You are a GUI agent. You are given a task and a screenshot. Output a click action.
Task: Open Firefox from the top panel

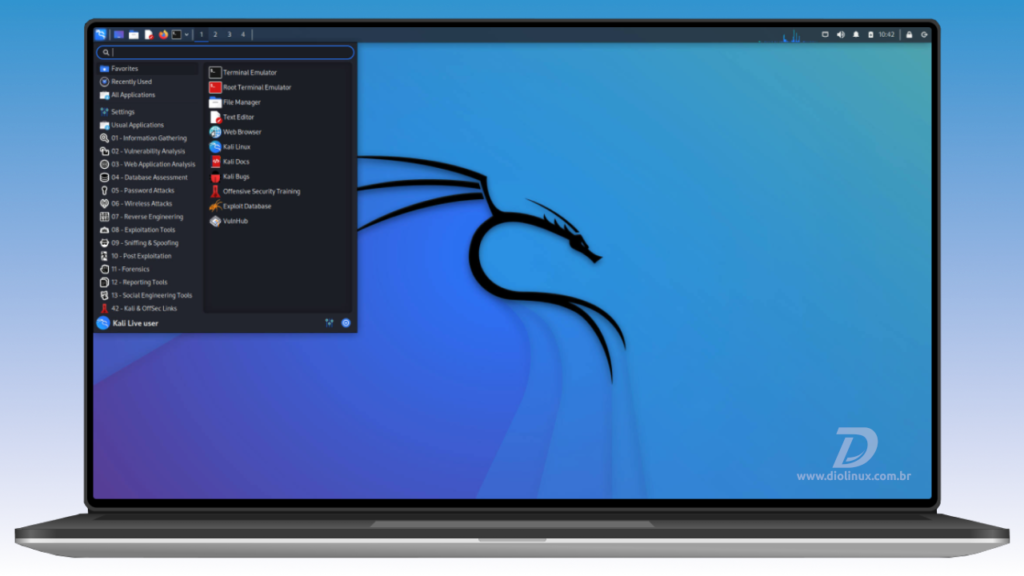[163, 34]
